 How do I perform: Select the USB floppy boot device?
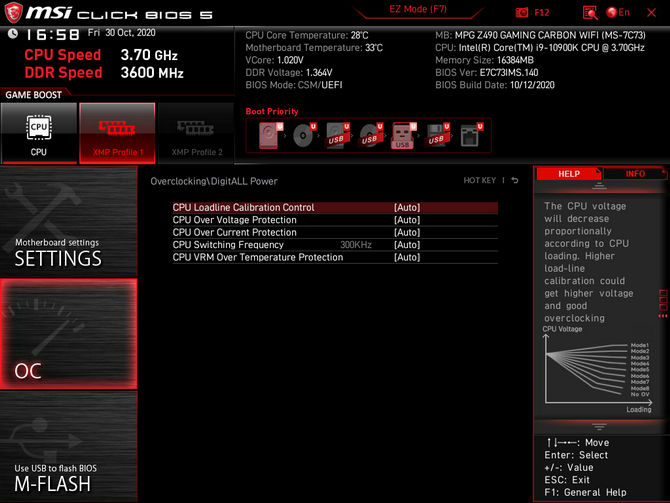[437, 135]
